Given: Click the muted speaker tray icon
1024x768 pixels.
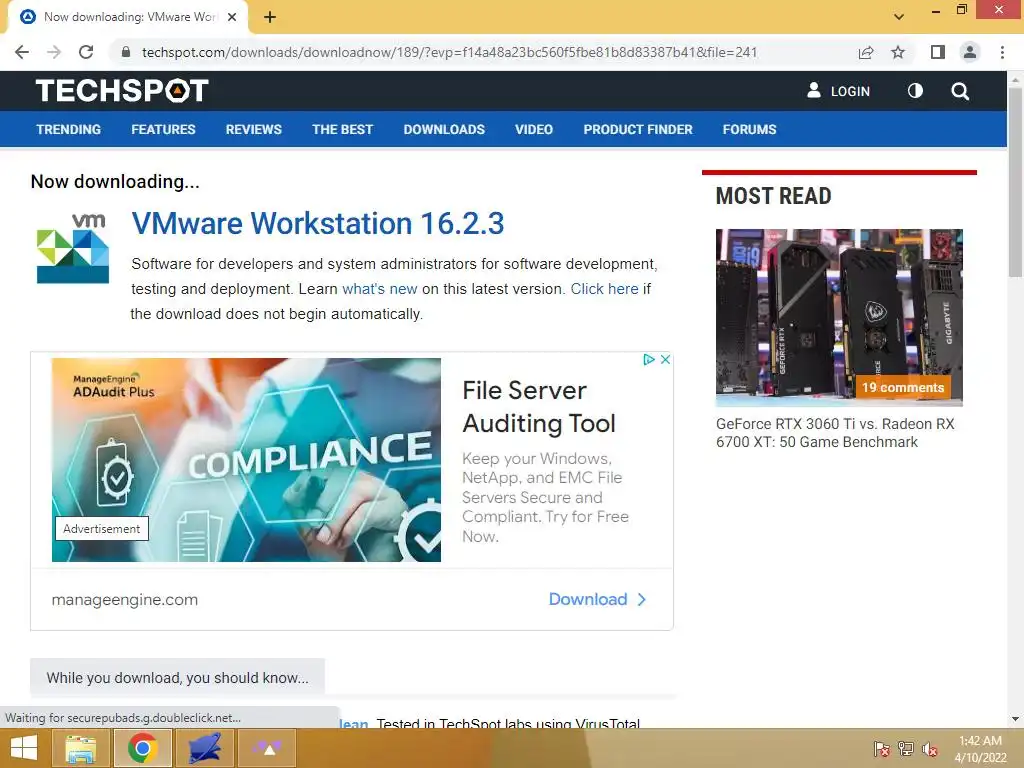Looking at the screenshot, I should coord(929,749).
